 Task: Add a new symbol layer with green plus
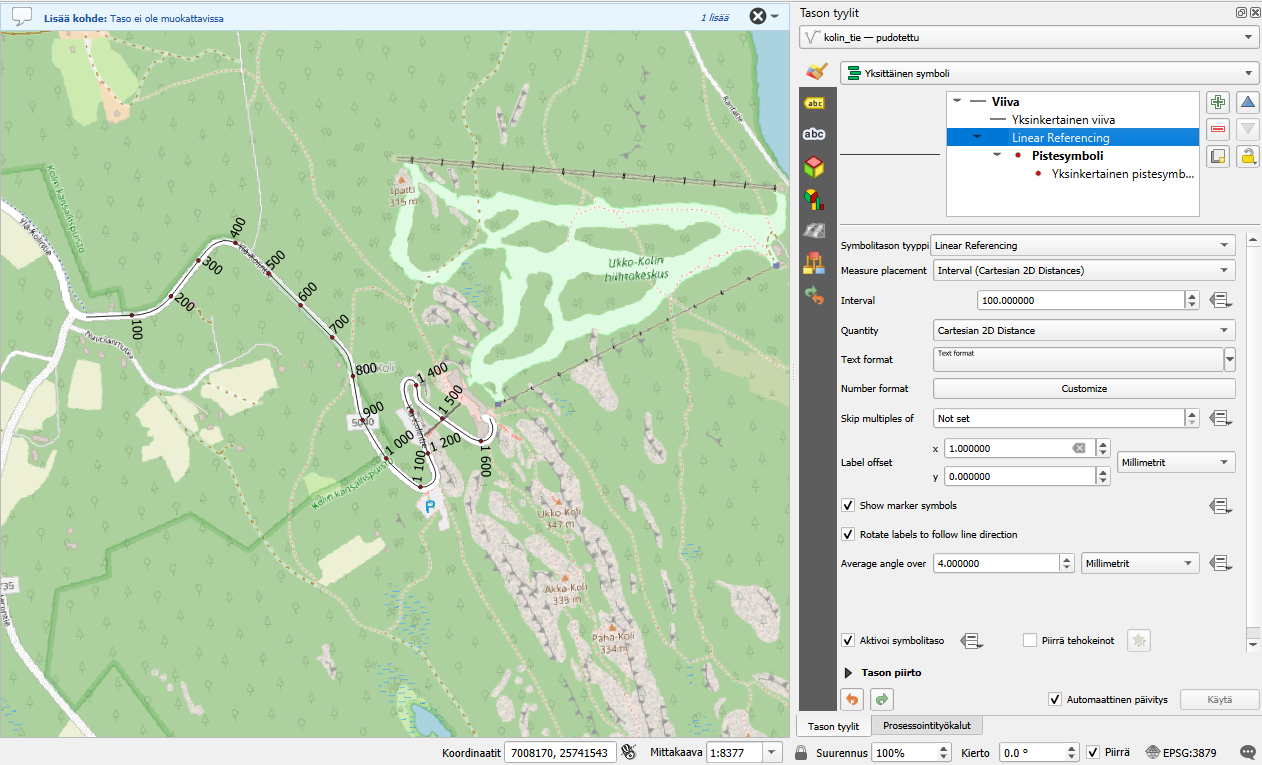tap(1218, 102)
